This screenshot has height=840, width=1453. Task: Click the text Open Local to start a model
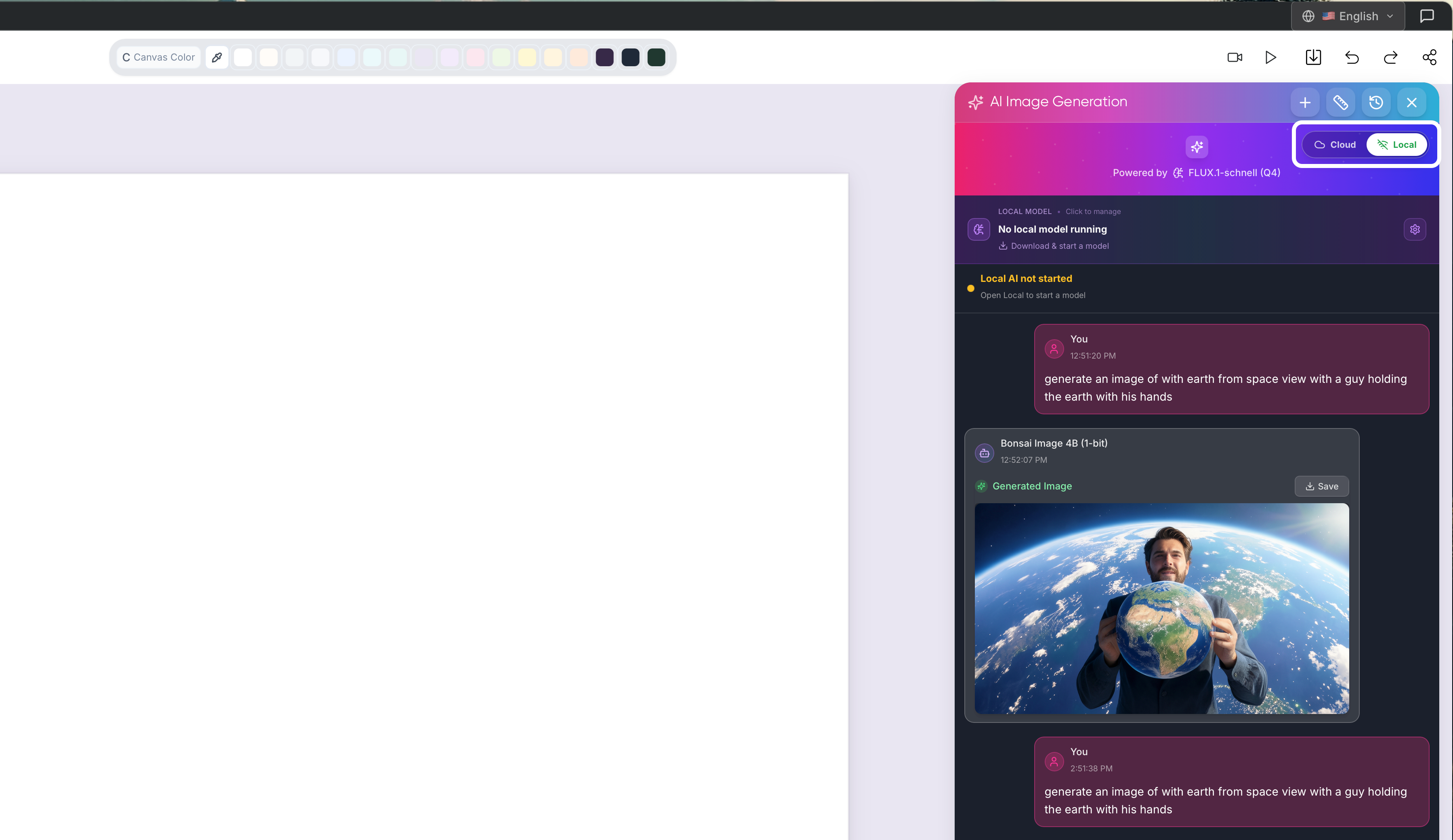coord(1033,295)
